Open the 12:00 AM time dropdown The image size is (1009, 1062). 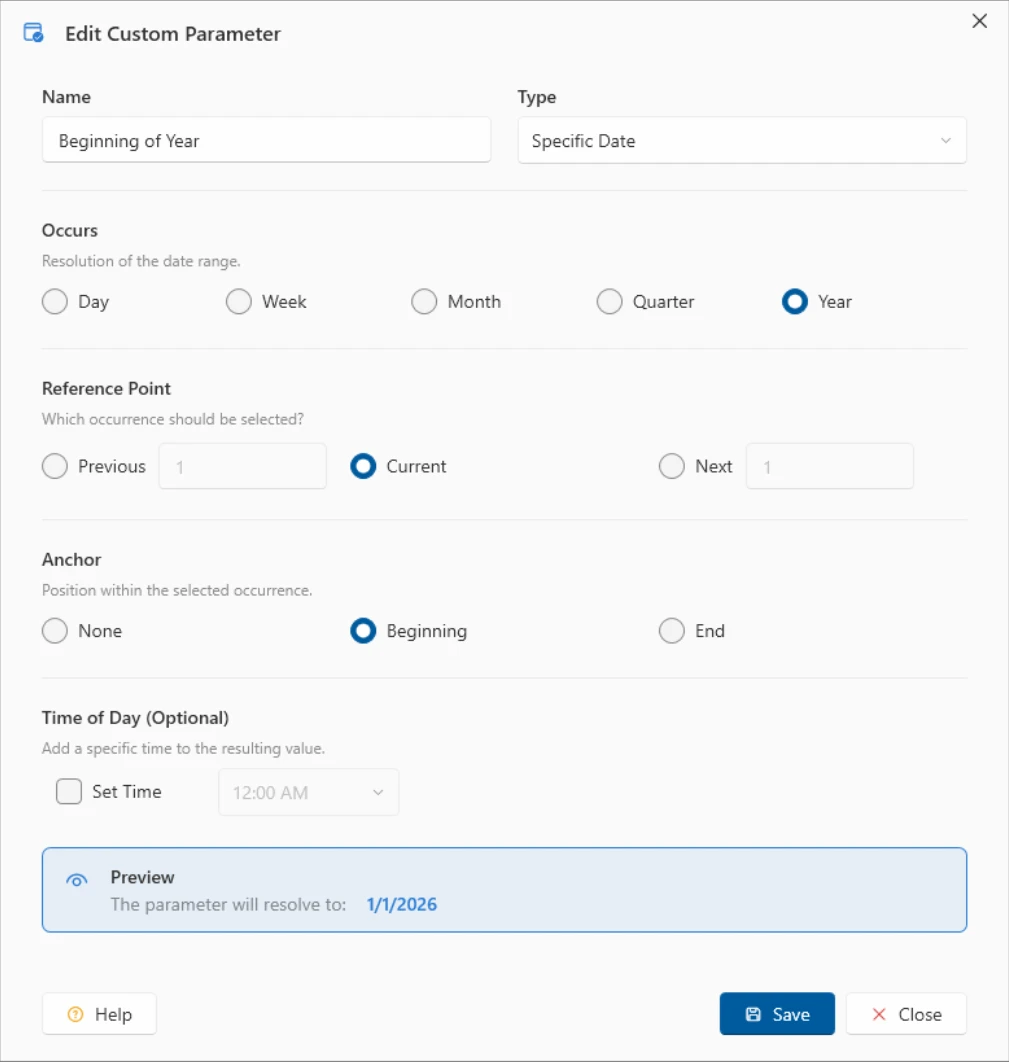309,792
